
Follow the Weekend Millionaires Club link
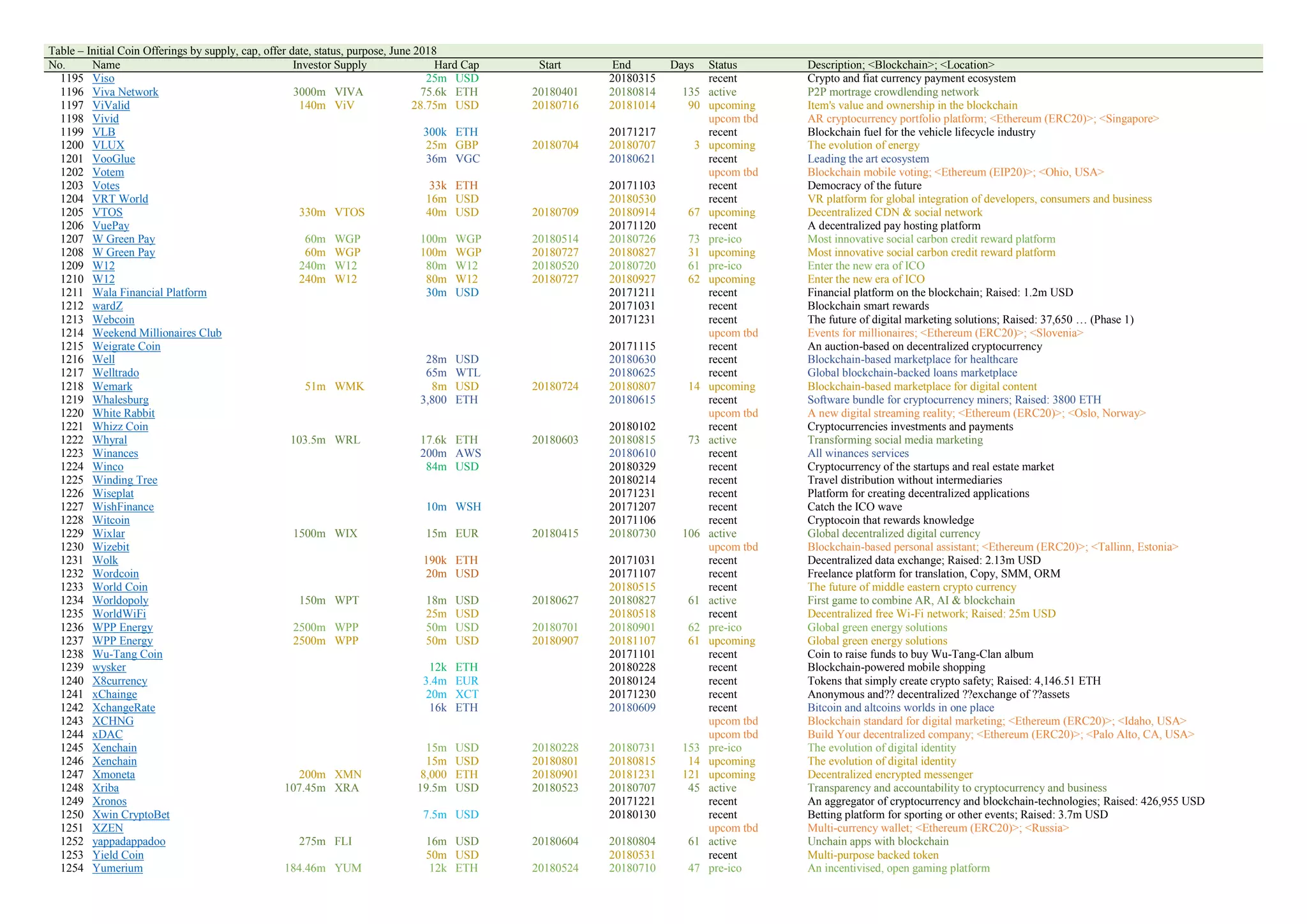point(157,332)
